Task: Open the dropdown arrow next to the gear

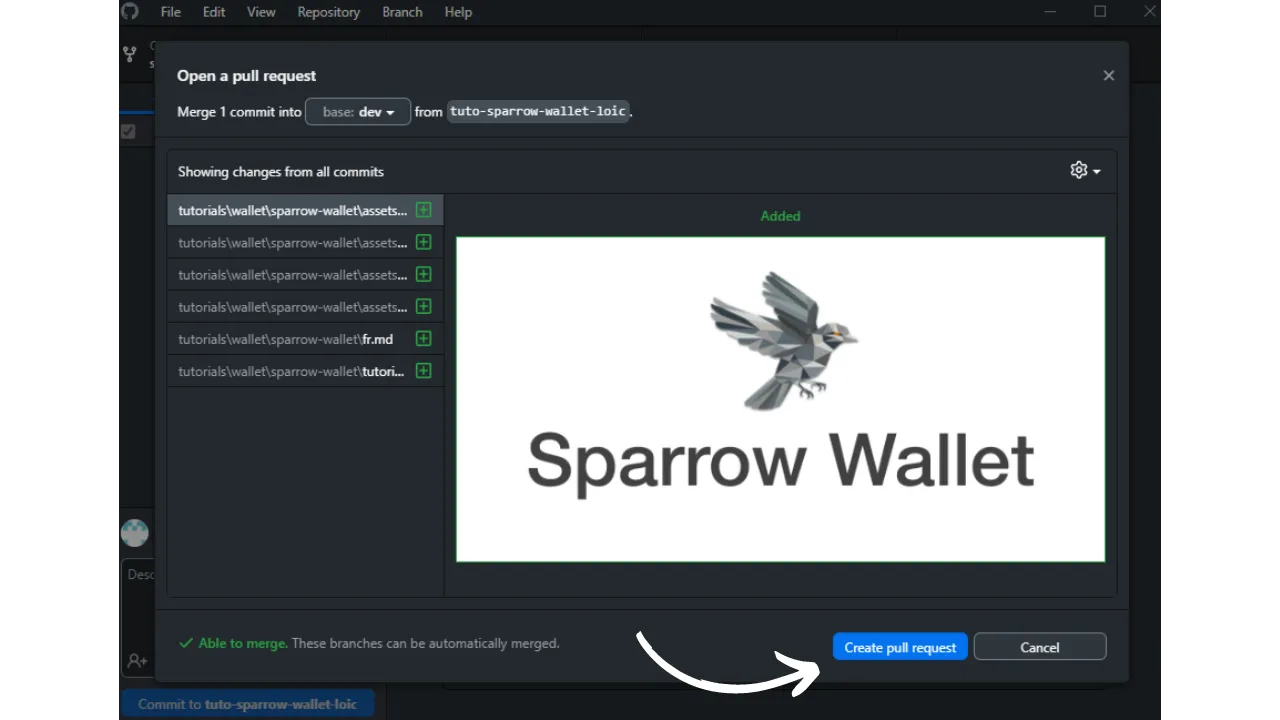Action: (1097, 171)
